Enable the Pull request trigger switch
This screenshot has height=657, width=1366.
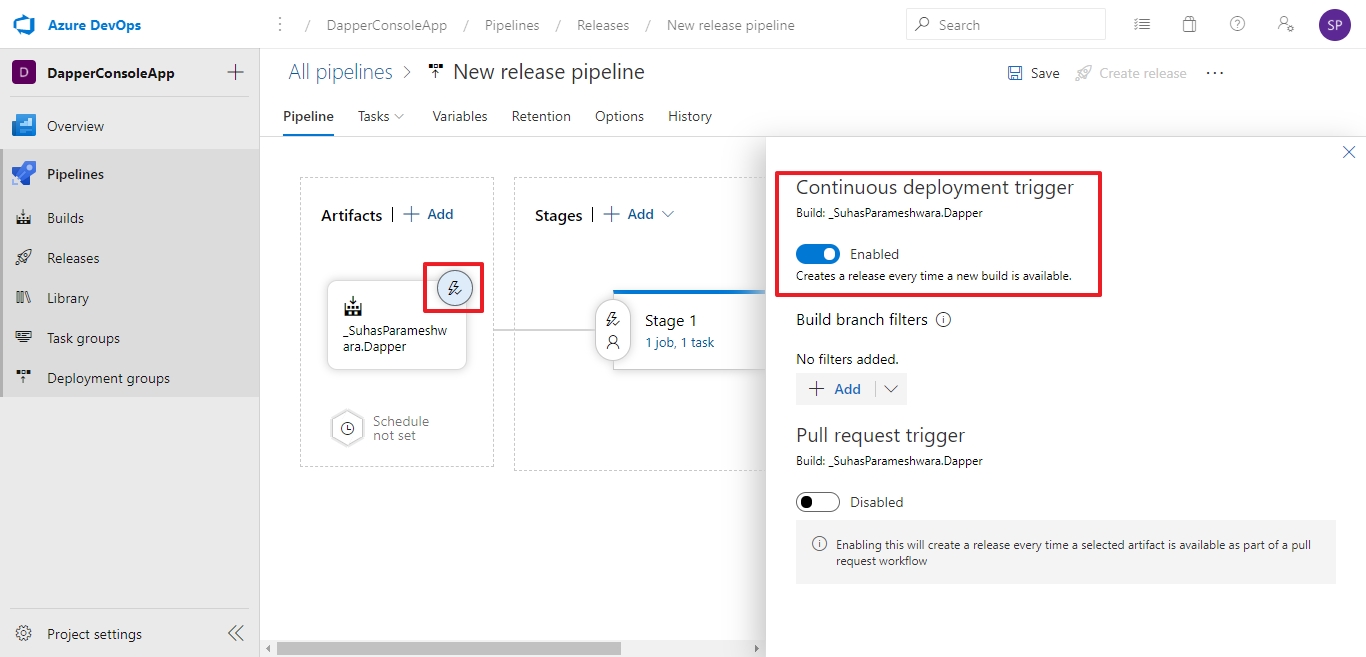coord(818,502)
